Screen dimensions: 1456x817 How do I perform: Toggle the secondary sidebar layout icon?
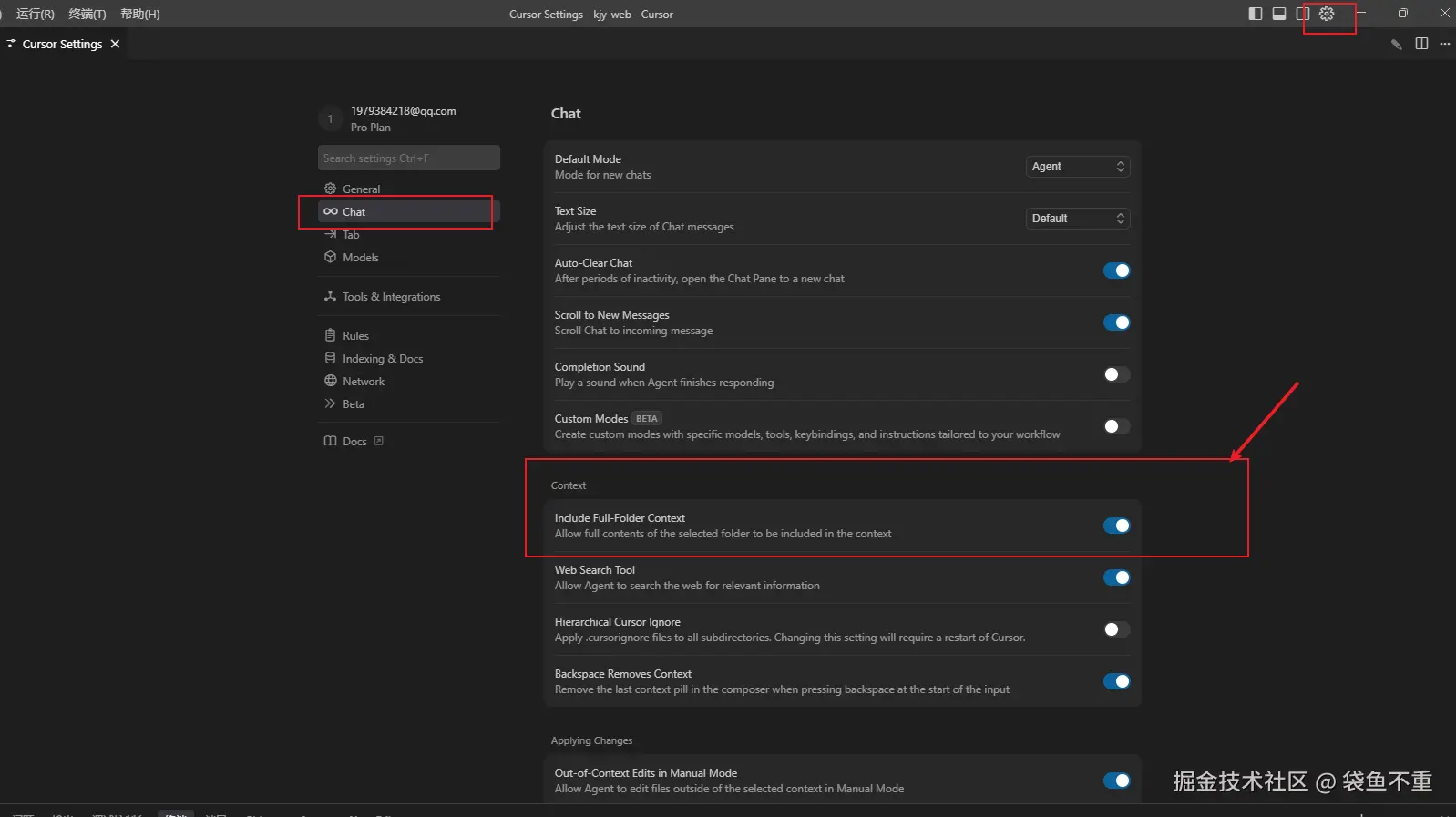(1303, 14)
